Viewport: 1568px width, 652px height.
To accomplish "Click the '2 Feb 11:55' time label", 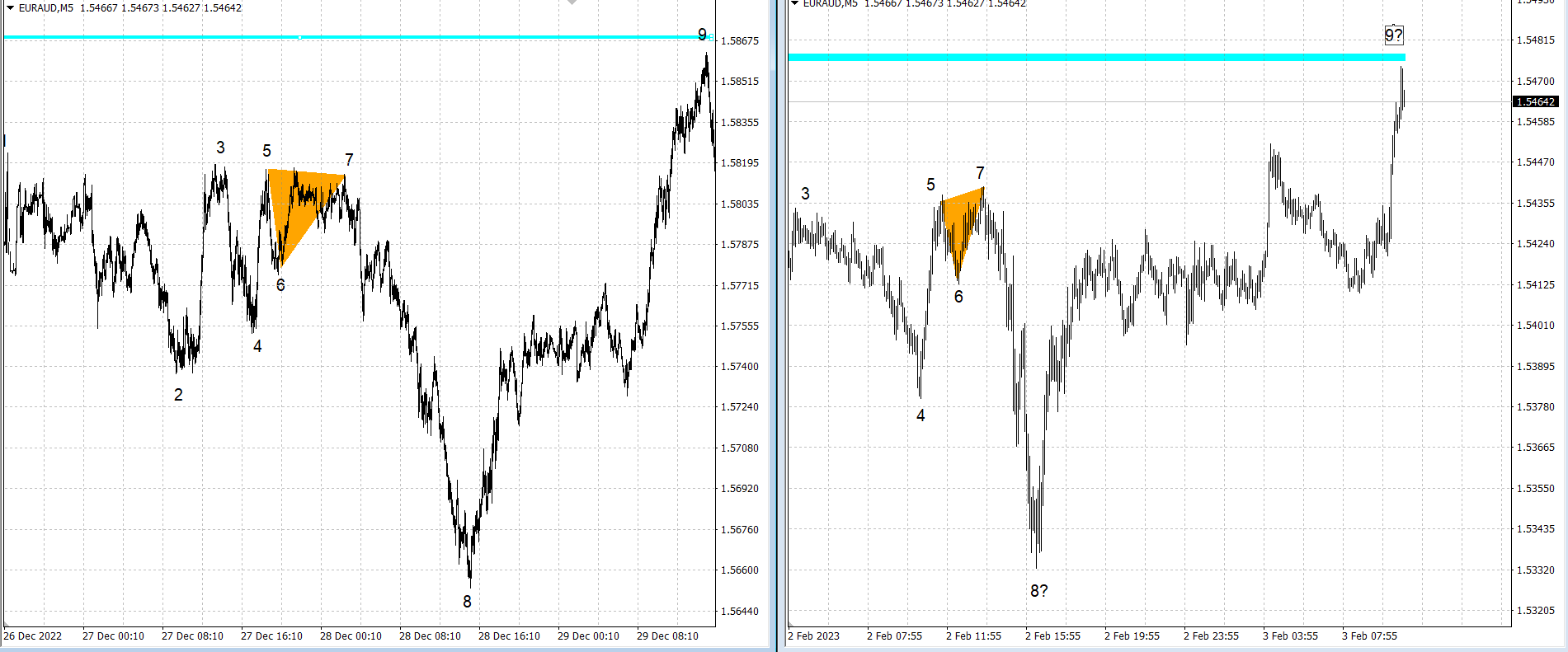I will coord(973,636).
